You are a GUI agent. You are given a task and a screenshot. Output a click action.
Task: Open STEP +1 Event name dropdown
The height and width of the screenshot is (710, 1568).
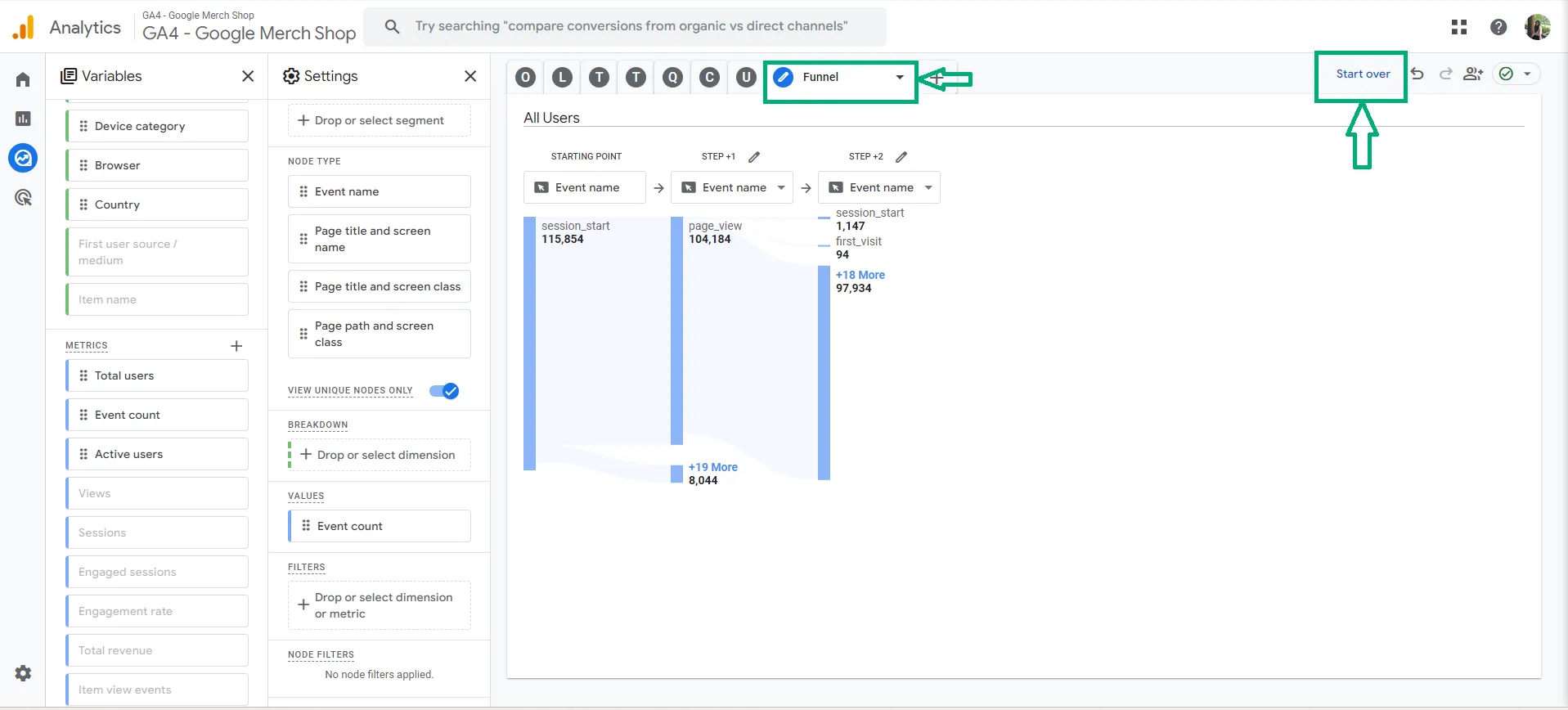[x=732, y=187]
